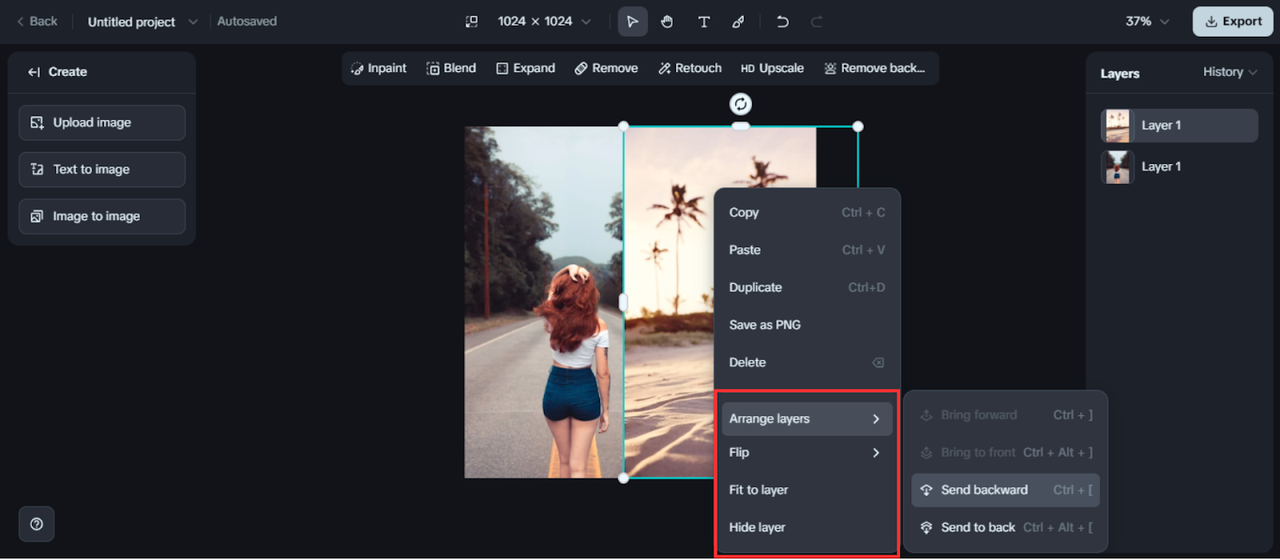Open the Arrange layers submenu
Viewport: 1280px width, 560px height.
tap(807, 419)
